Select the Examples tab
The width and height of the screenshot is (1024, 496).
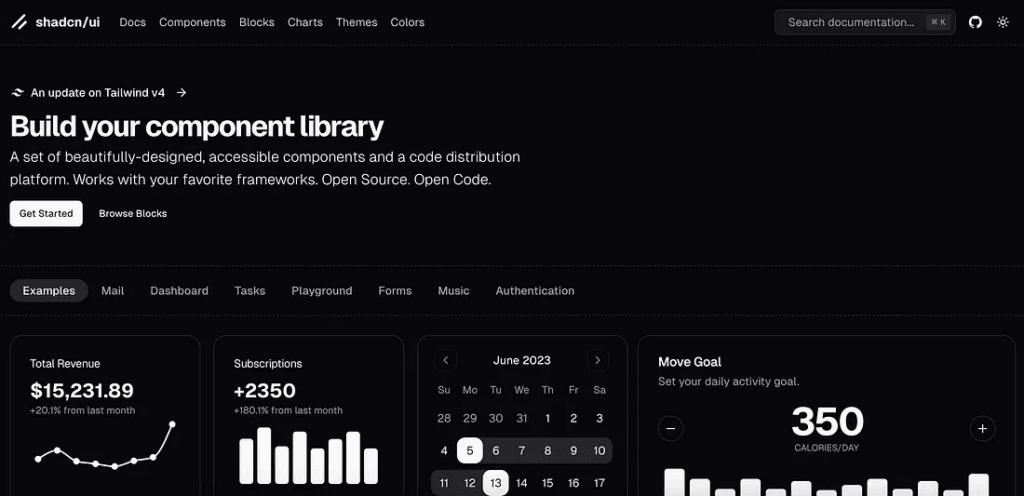(49, 291)
